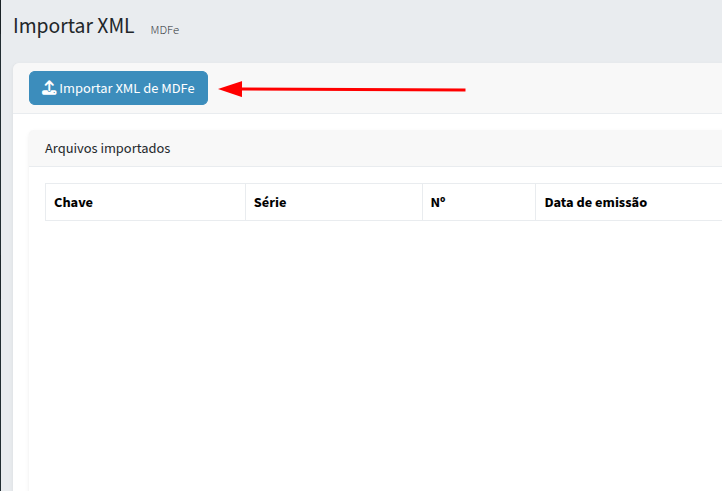Click the empty table body below the headers

[380, 340]
